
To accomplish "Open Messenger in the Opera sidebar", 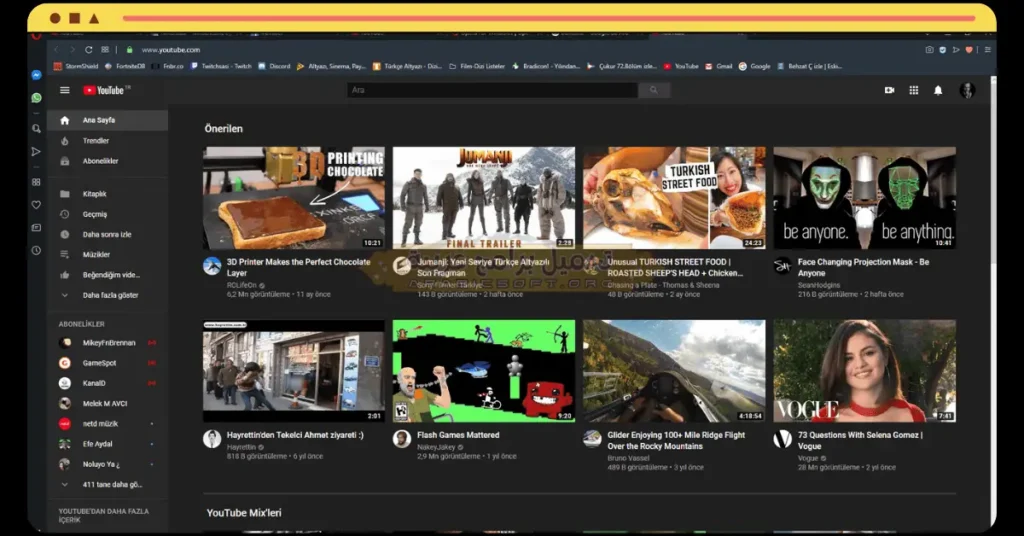I will point(37,75).
